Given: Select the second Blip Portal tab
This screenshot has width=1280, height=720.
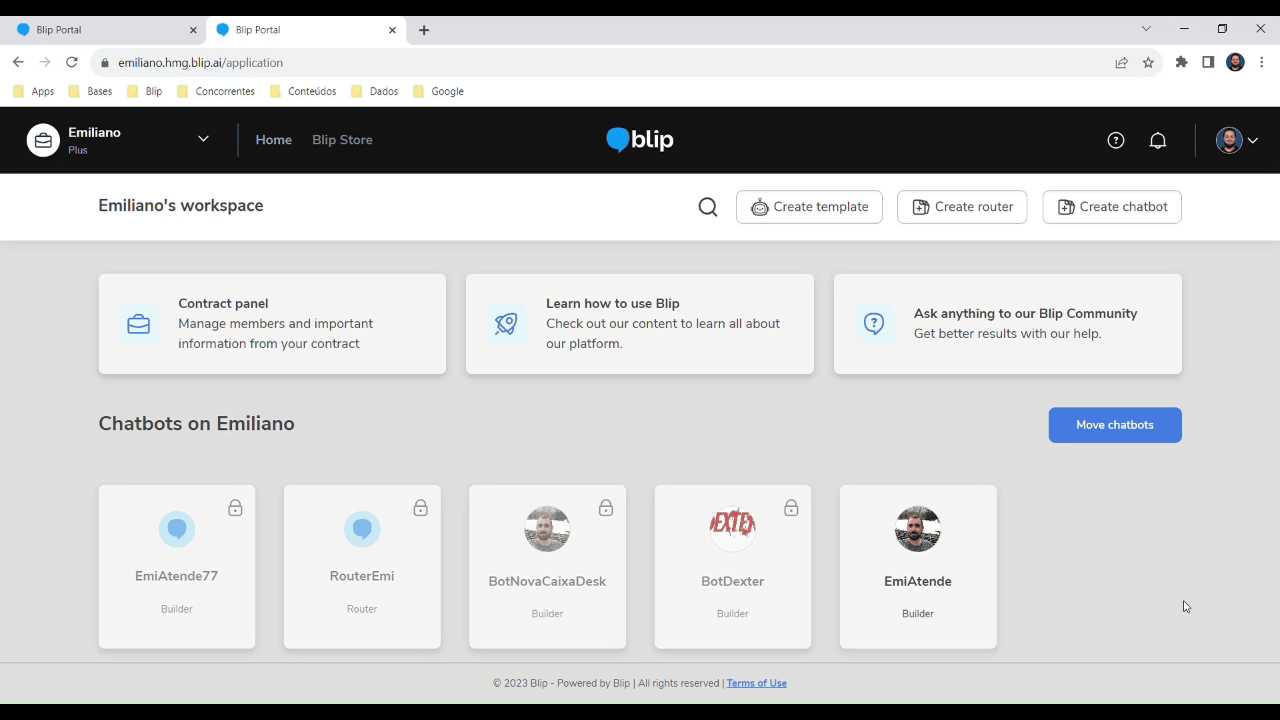Looking at the screenshot, I should pos(305,30).
